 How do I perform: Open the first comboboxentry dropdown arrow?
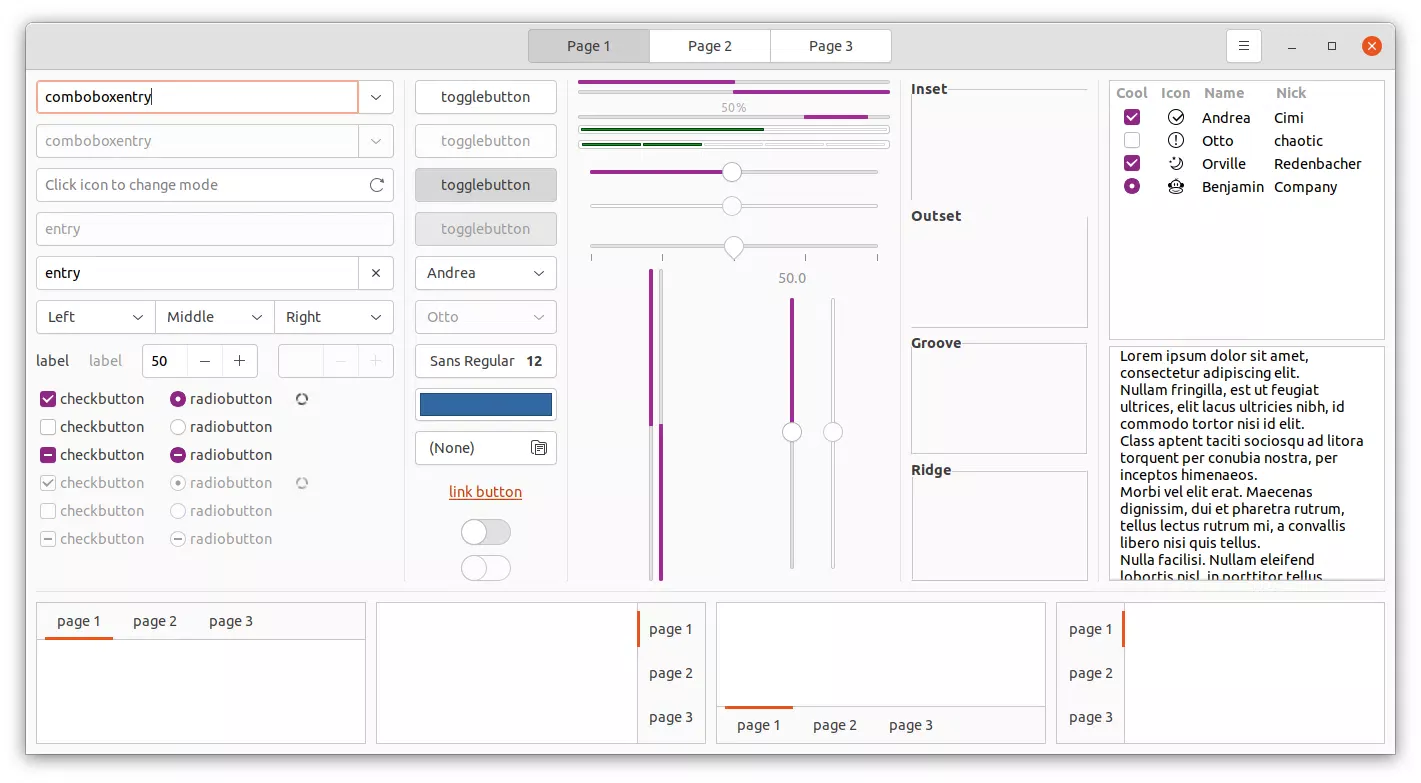tap(376, 97)
